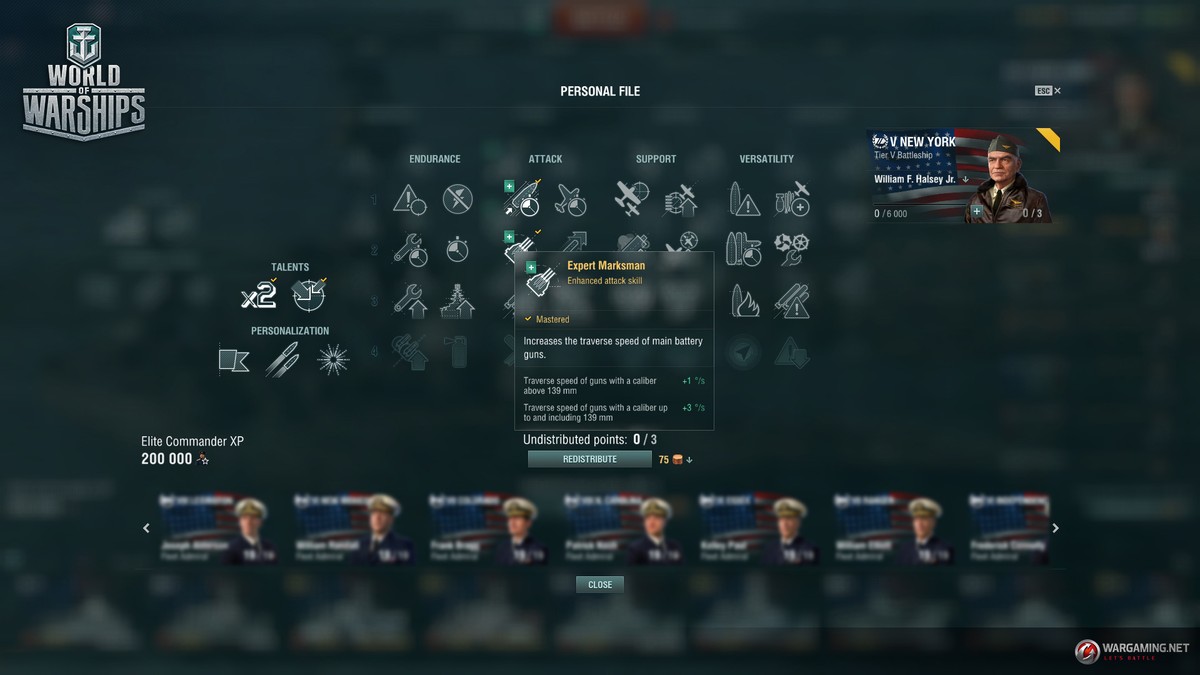This screenshot has width=1200, height=675.
Task: Select the shell with flame Versatility skill
Action: (x=745, y=301)
